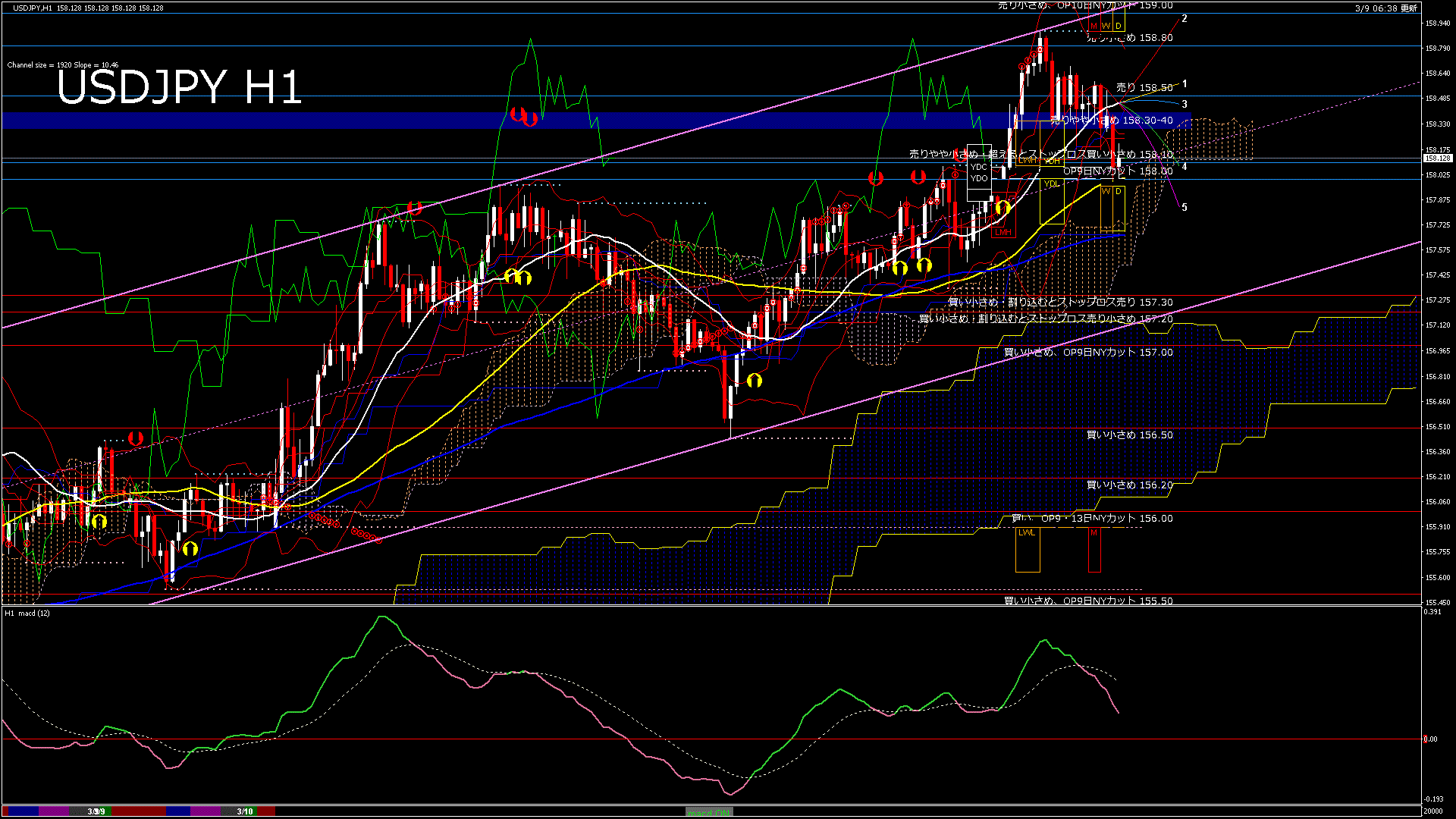Click the LWL orange box marker
The width and height of the screenshot is (1456, 819).
click(x=1027, y=533)
